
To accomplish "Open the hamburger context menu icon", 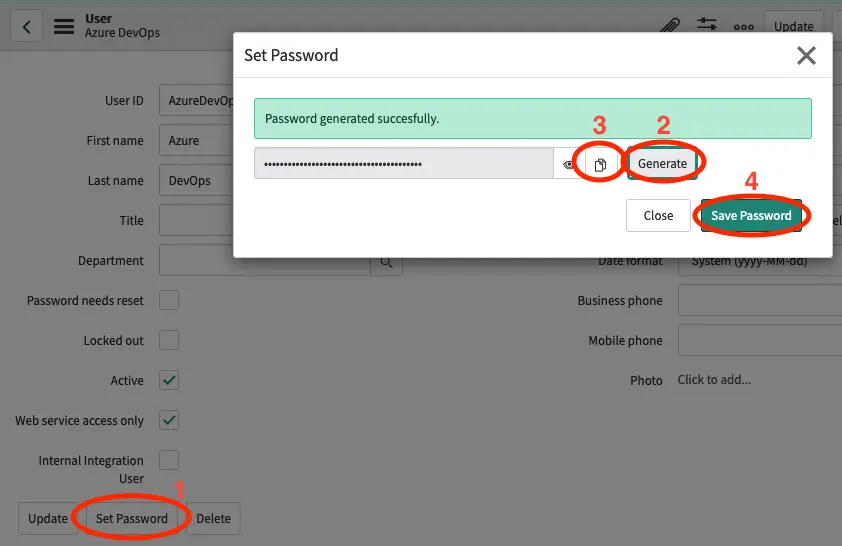I will [x=64, y=27].
